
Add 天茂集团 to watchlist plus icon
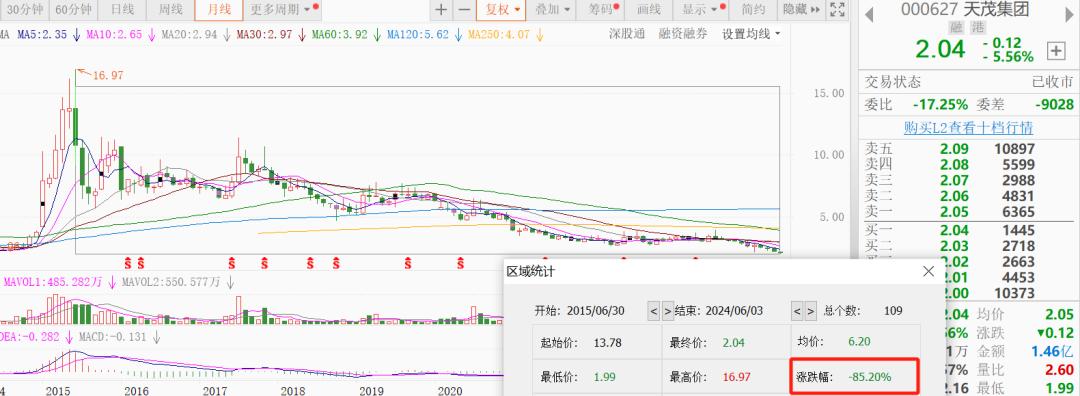click(1055, 50)
